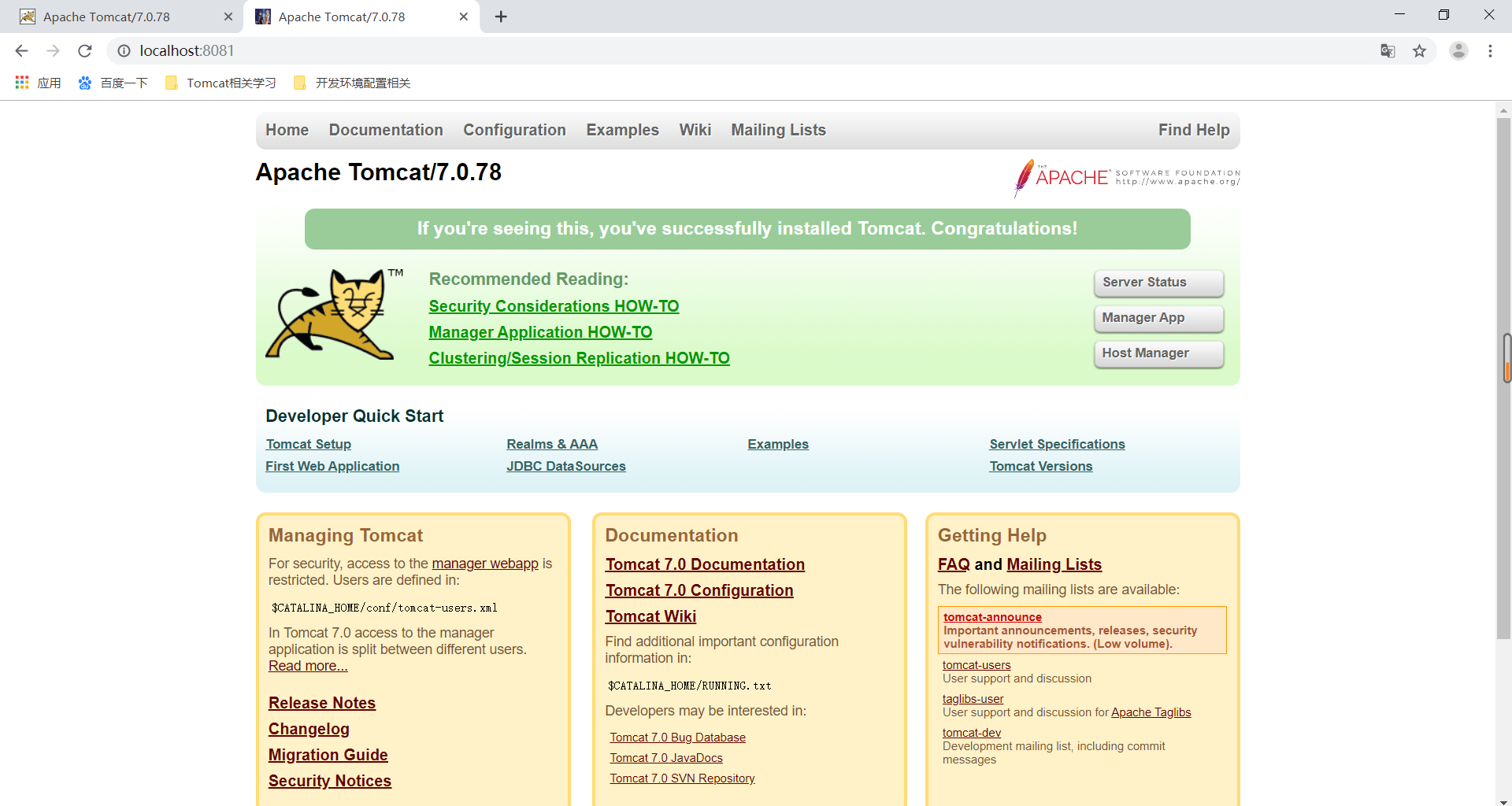Screen dimensions: 1512x806
Task: Open Clustering/Session Replication HOW-TO link
Action: [x=579, y=358]
